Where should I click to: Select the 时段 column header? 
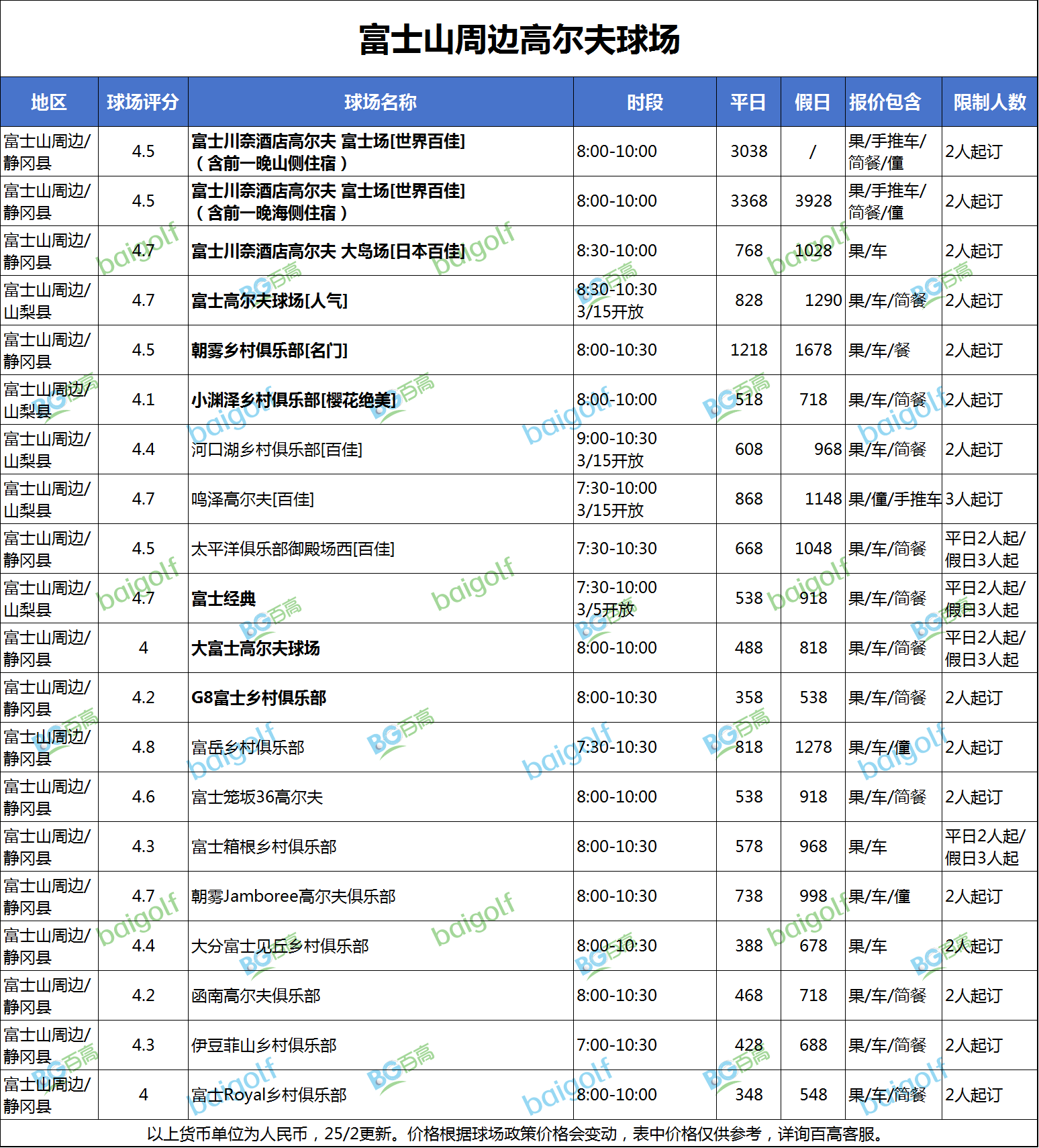tap(644, 102)
